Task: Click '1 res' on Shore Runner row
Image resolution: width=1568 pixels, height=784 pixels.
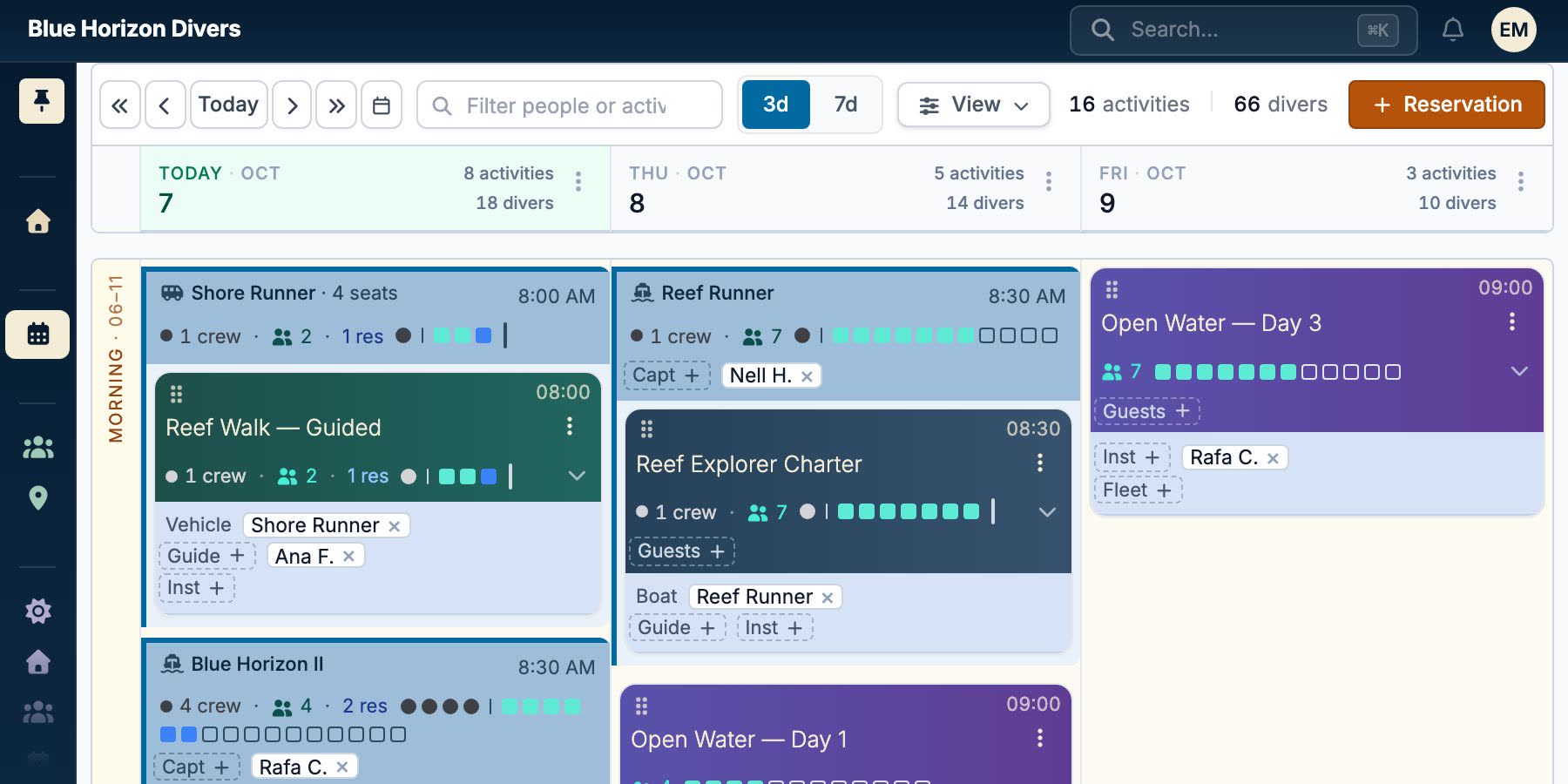Action: pos(362,336)
